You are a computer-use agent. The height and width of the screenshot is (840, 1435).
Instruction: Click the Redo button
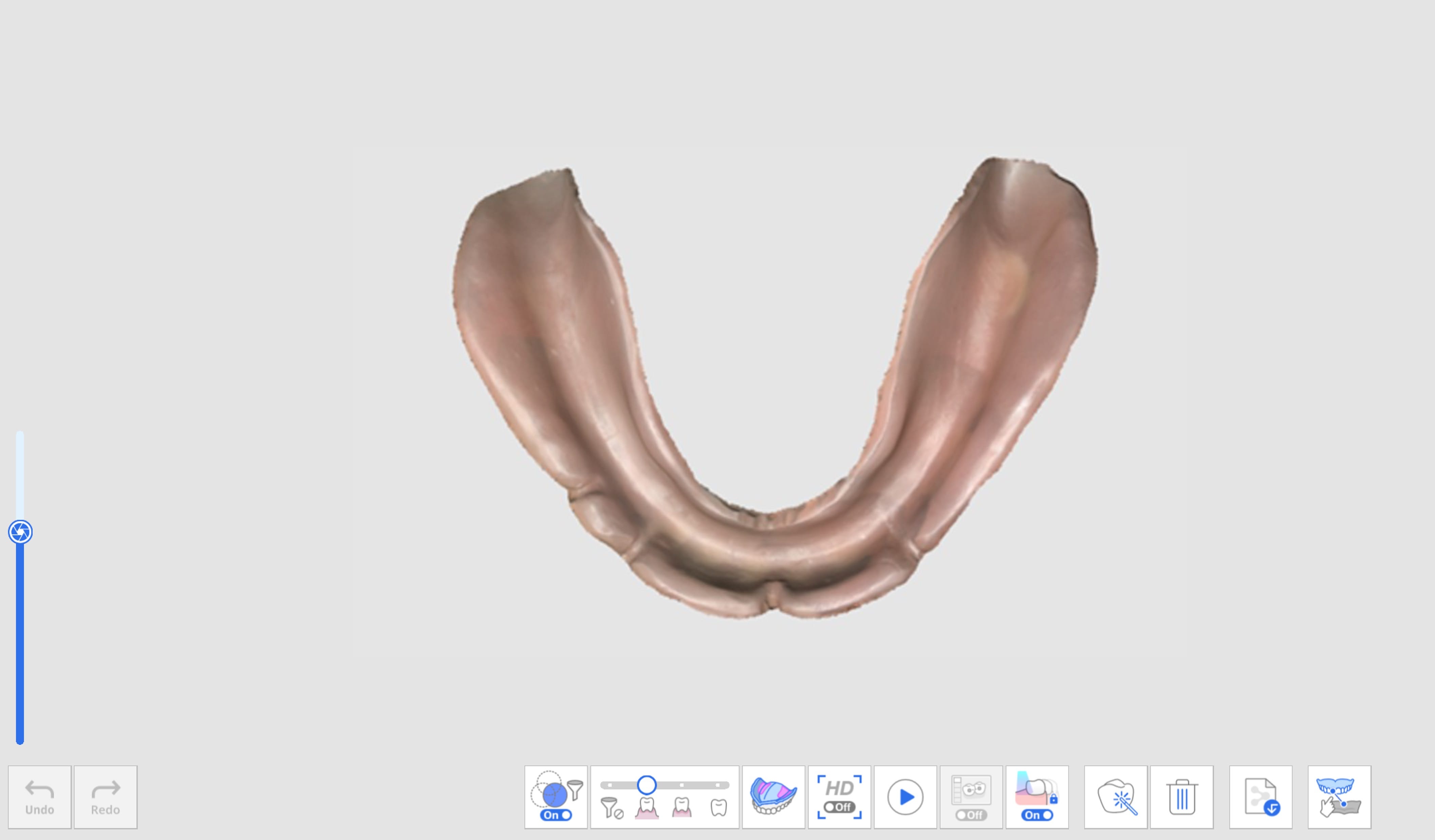105,797
